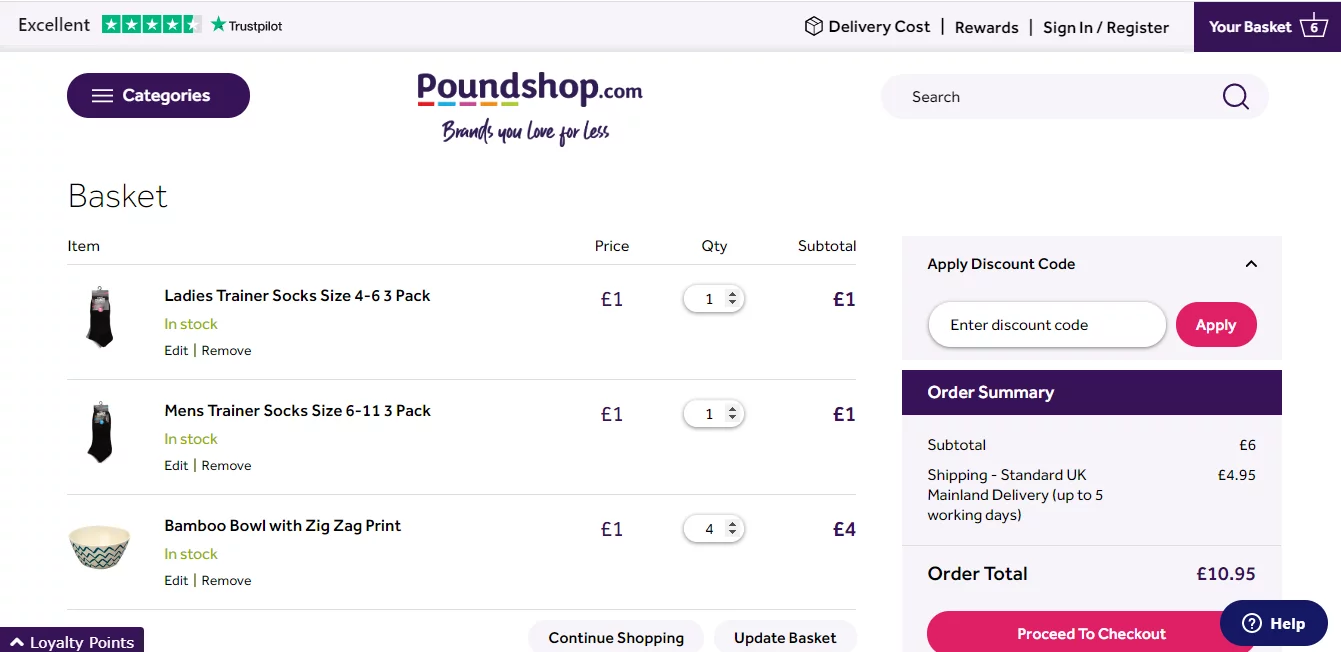Go to Sign In / Register
This screenshot has height=652, width=1341.
[x=1106, y=27]
